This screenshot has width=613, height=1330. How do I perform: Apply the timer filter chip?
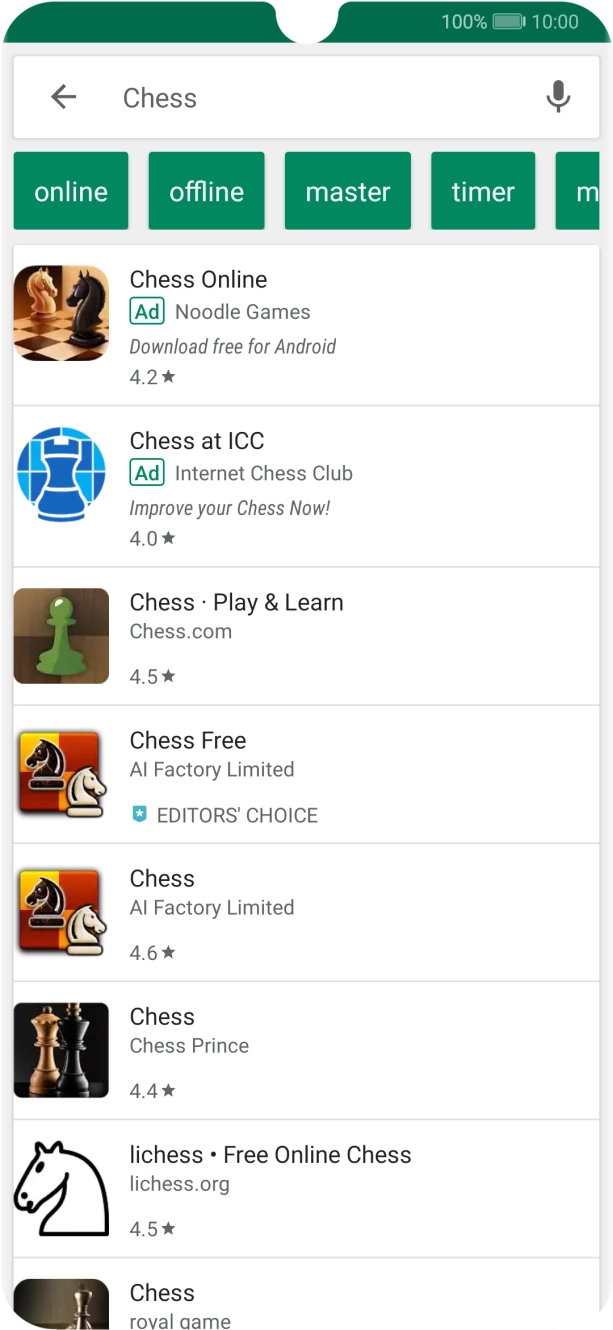pos(483,190)
